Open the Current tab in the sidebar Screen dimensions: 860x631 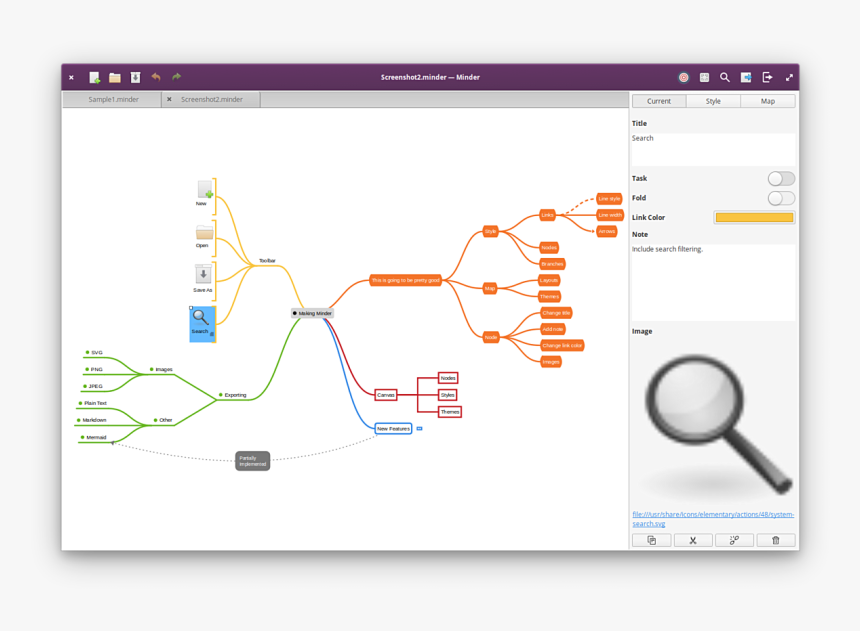(x=659, y=101)
